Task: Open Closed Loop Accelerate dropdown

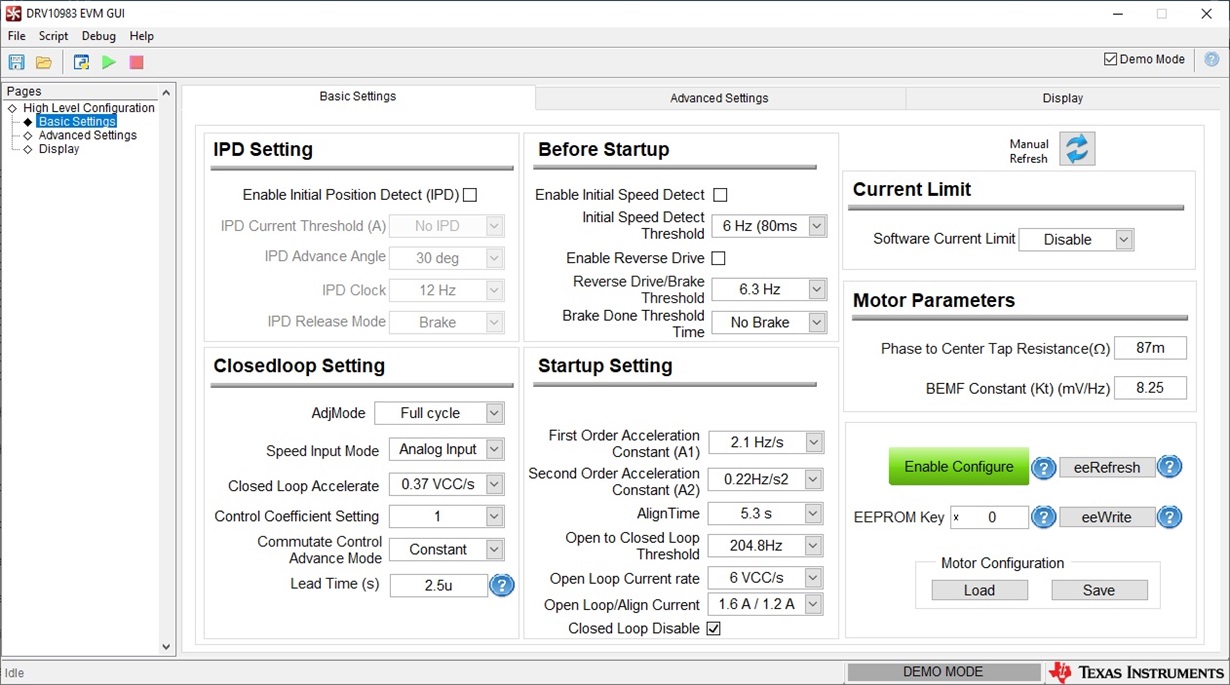Action: [x=446, y=484]
